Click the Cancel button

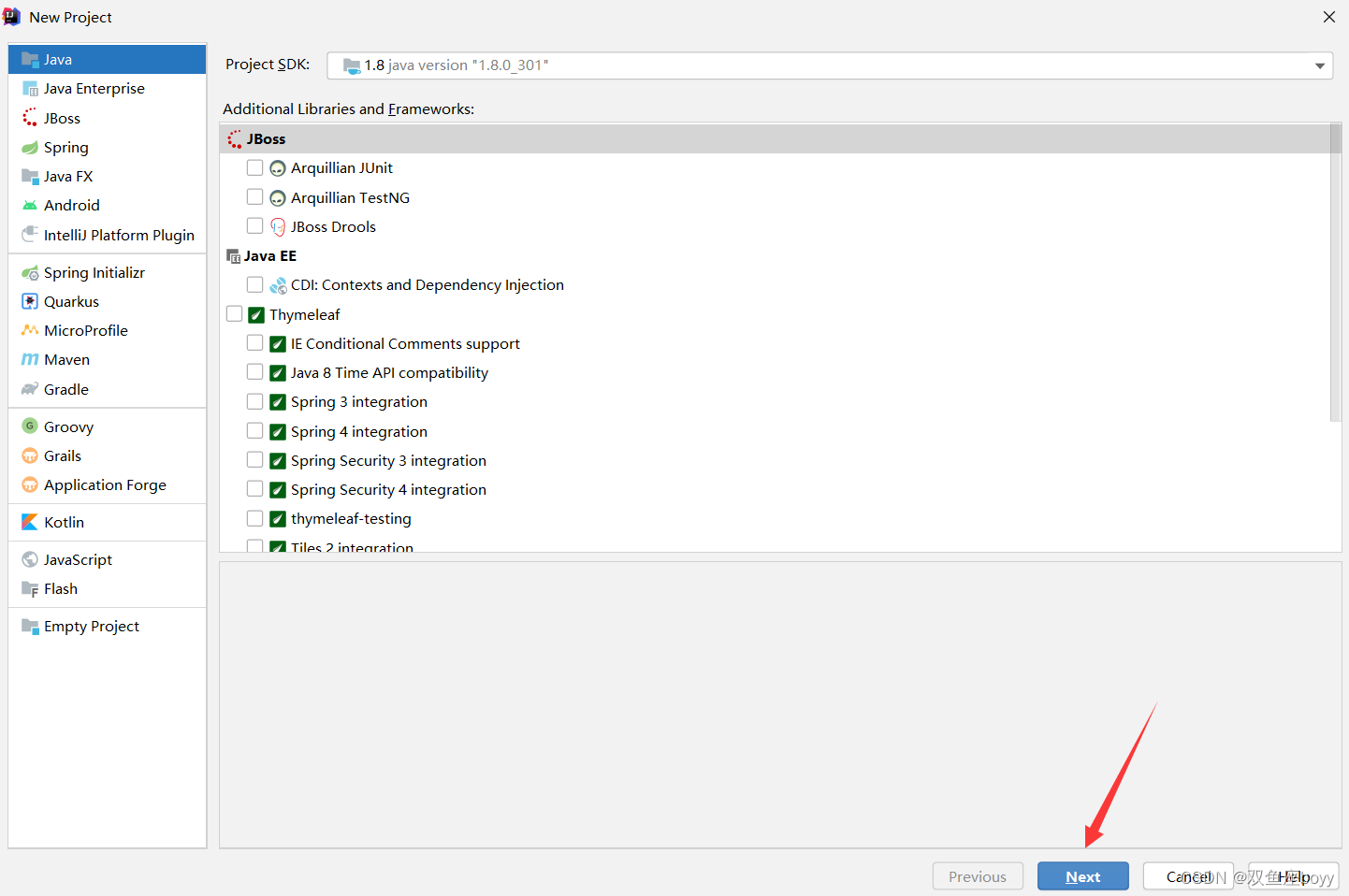pyautogui.click(x=1188, y=876)
